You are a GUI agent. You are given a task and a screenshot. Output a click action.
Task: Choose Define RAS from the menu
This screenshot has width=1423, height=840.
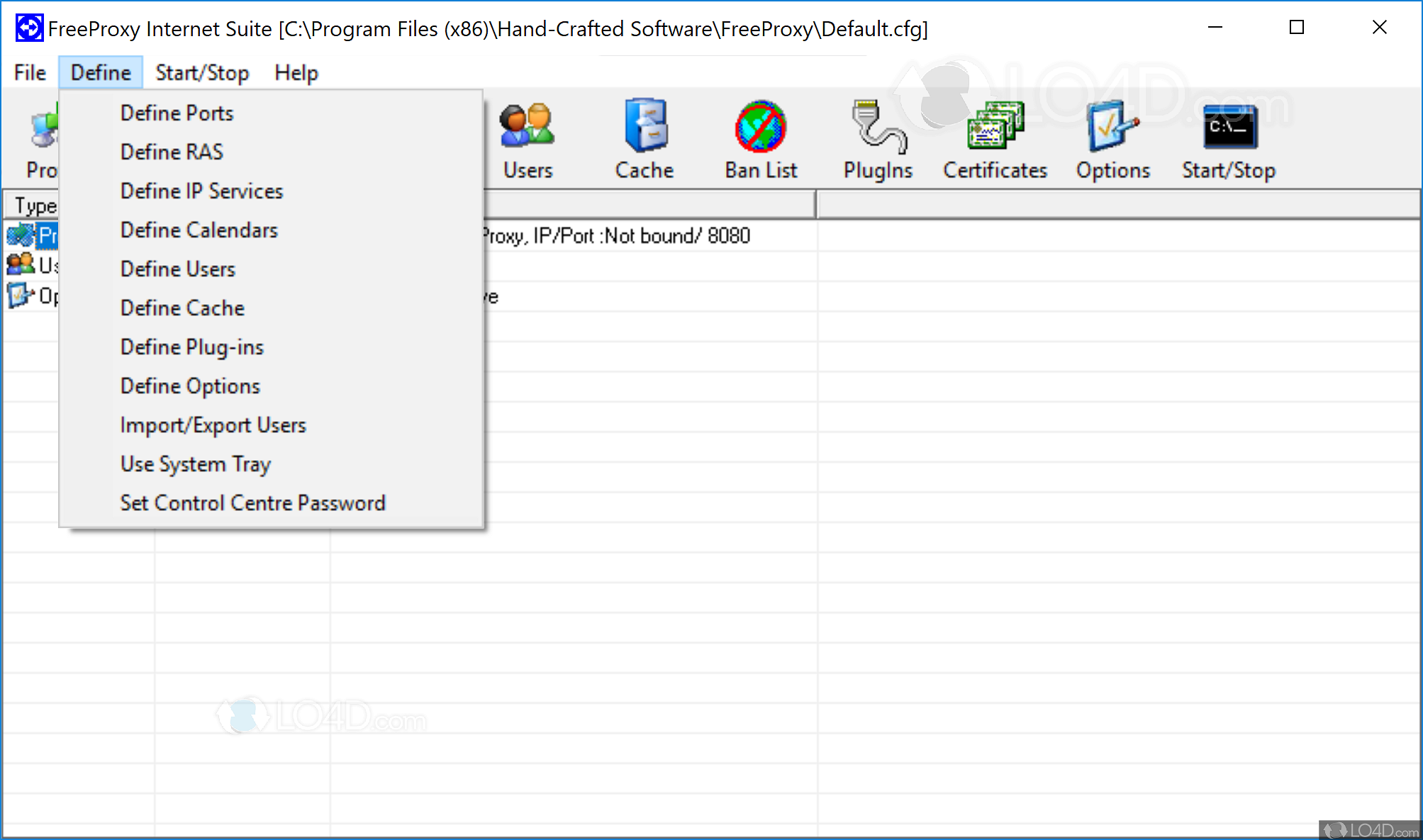click(x=271, y=152)
